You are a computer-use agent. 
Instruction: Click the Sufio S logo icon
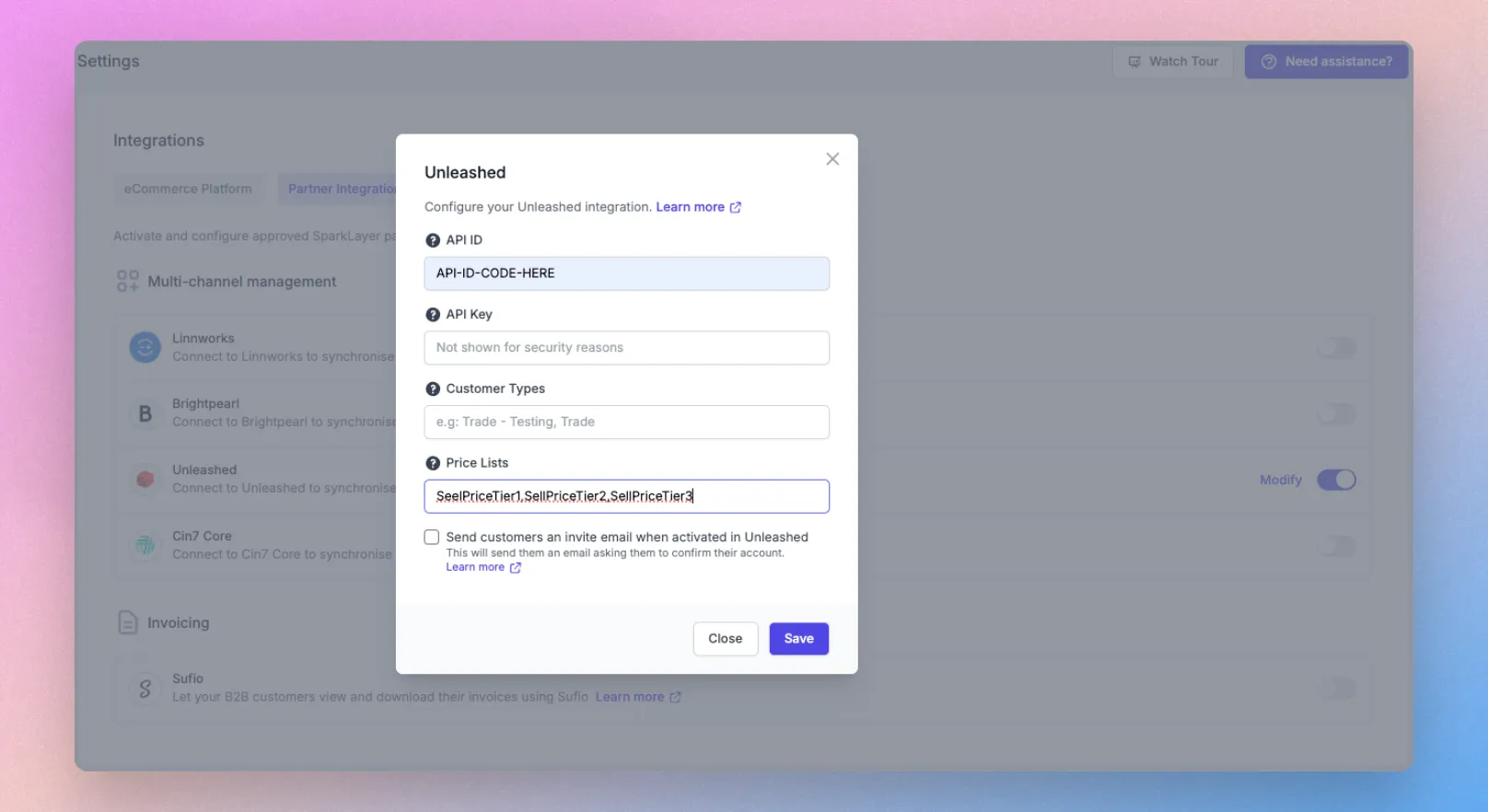coord(145,689)
